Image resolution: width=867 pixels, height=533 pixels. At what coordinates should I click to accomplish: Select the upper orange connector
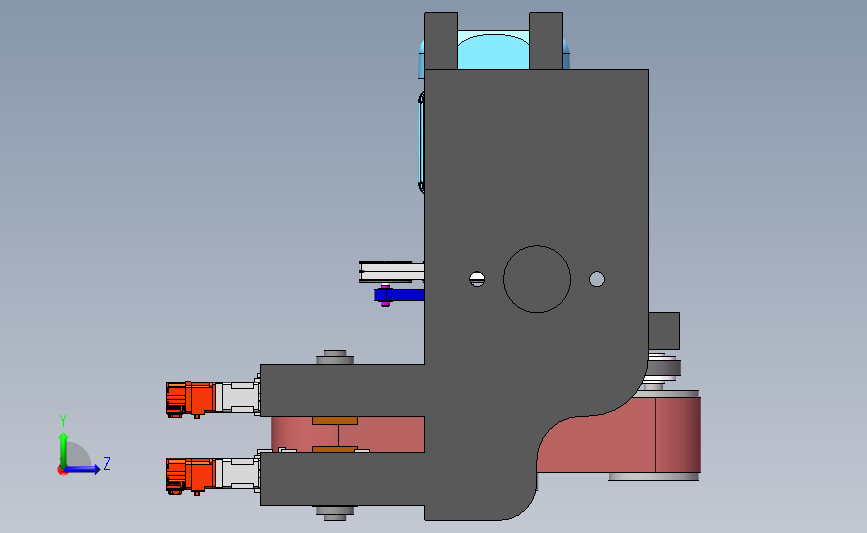point(190,399)
